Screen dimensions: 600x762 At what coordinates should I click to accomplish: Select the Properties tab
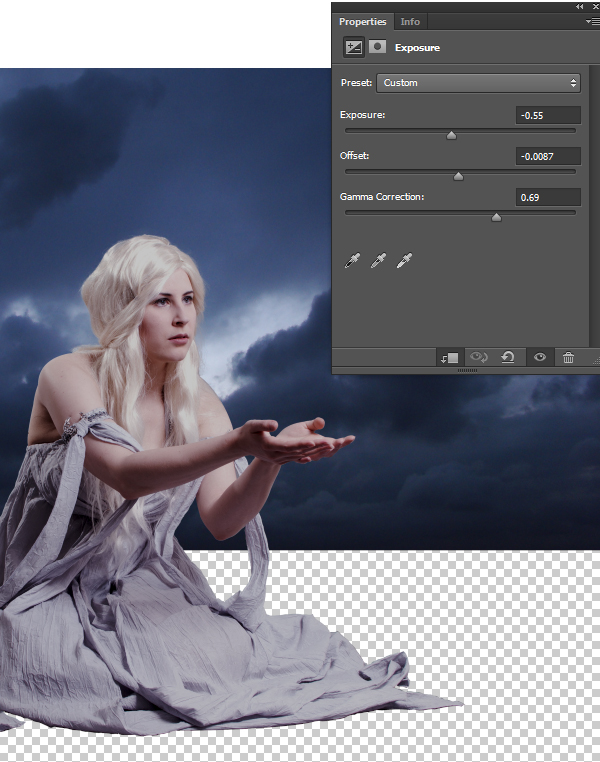tap(362, 21)
